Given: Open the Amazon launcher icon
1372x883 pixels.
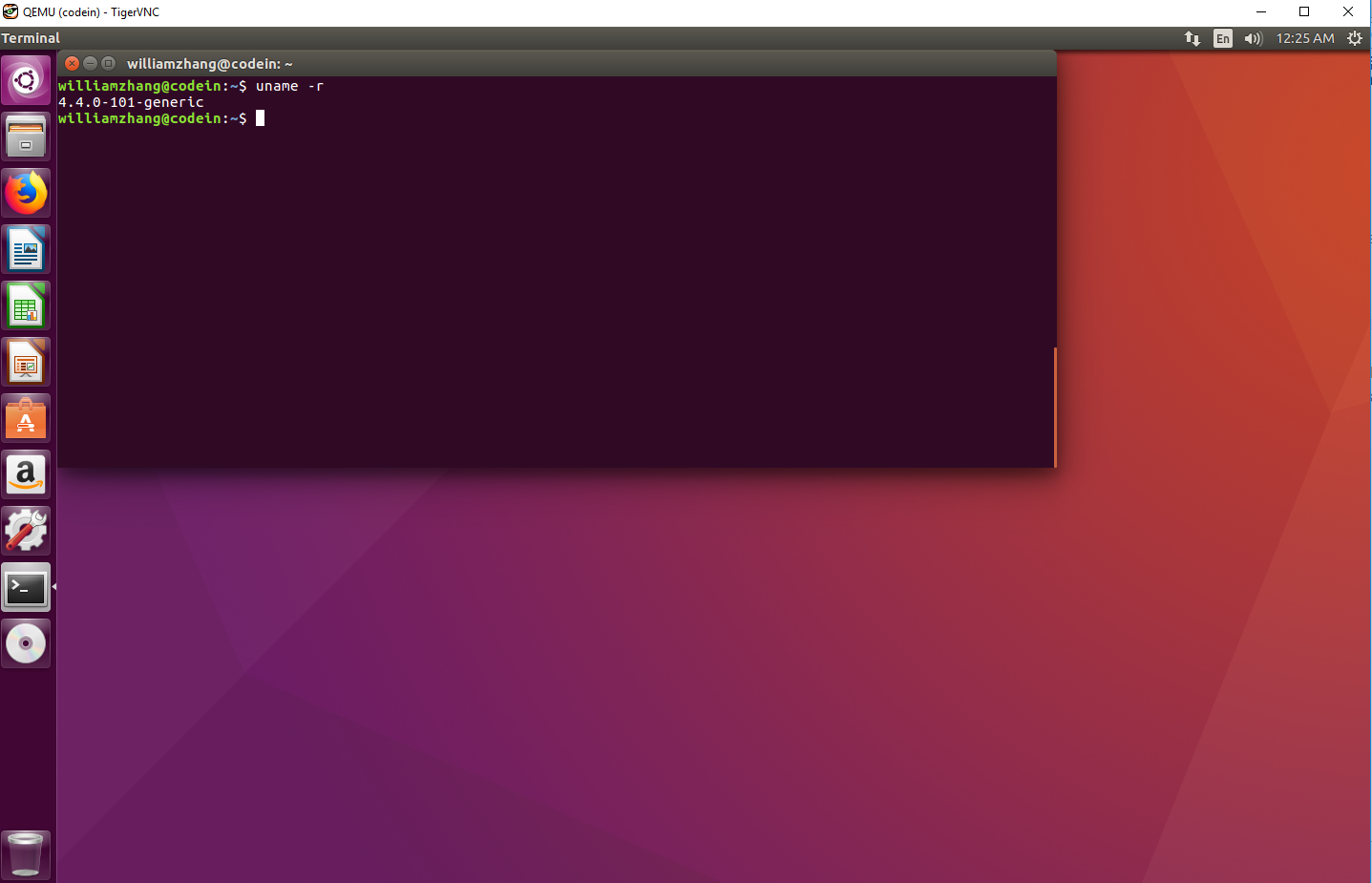Looking at the screenshot, I should point(26,474).
